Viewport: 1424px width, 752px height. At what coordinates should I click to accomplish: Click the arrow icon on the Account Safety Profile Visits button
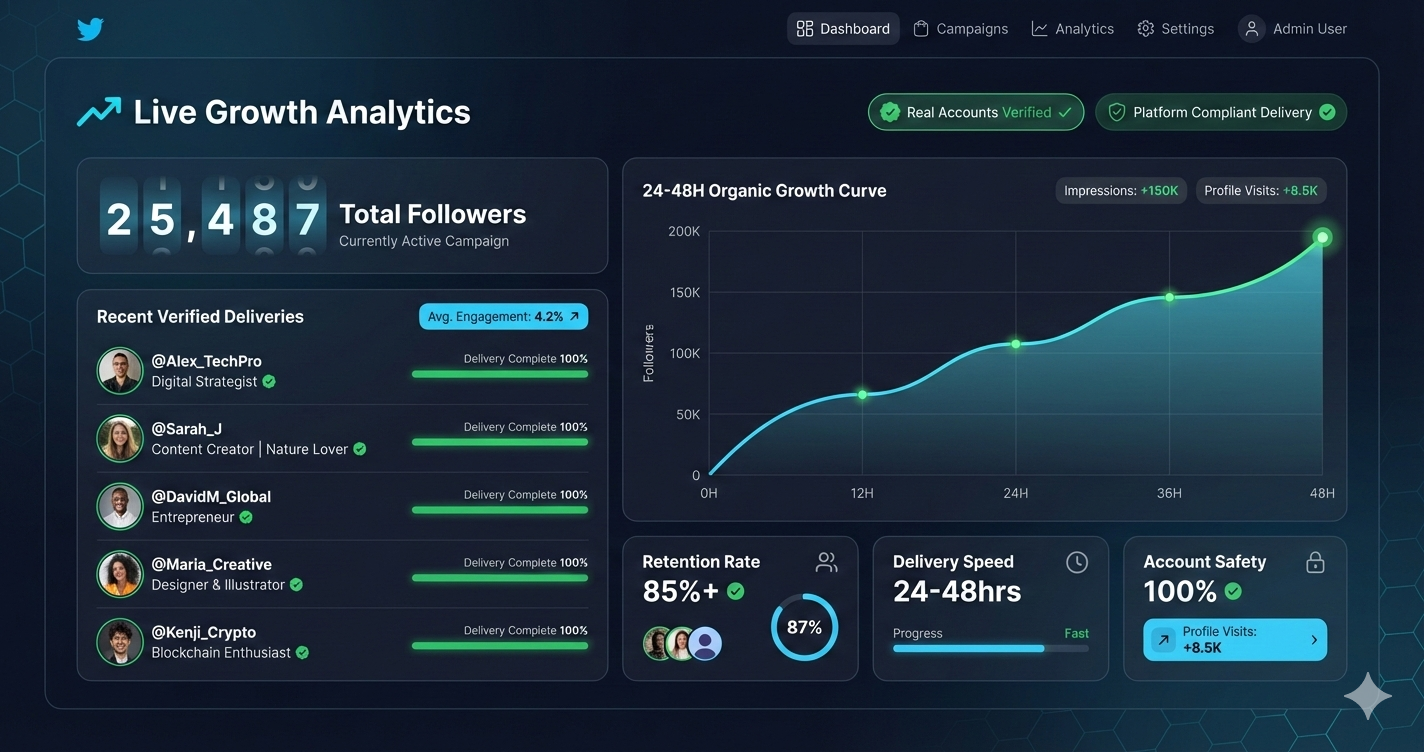click(1163, 640)
